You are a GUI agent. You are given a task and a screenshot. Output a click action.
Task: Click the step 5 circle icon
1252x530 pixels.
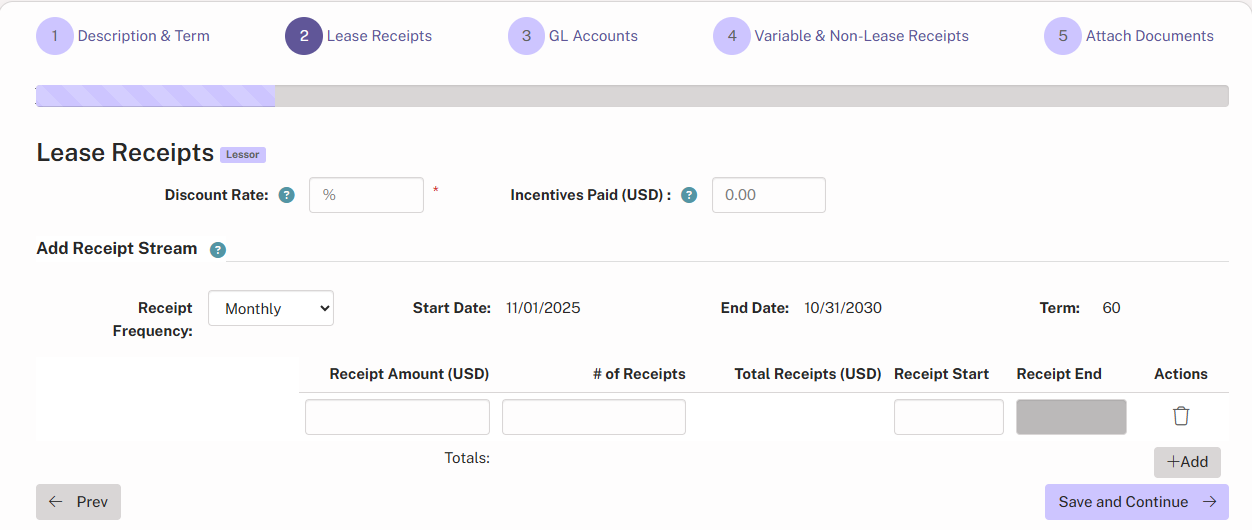1063,36
